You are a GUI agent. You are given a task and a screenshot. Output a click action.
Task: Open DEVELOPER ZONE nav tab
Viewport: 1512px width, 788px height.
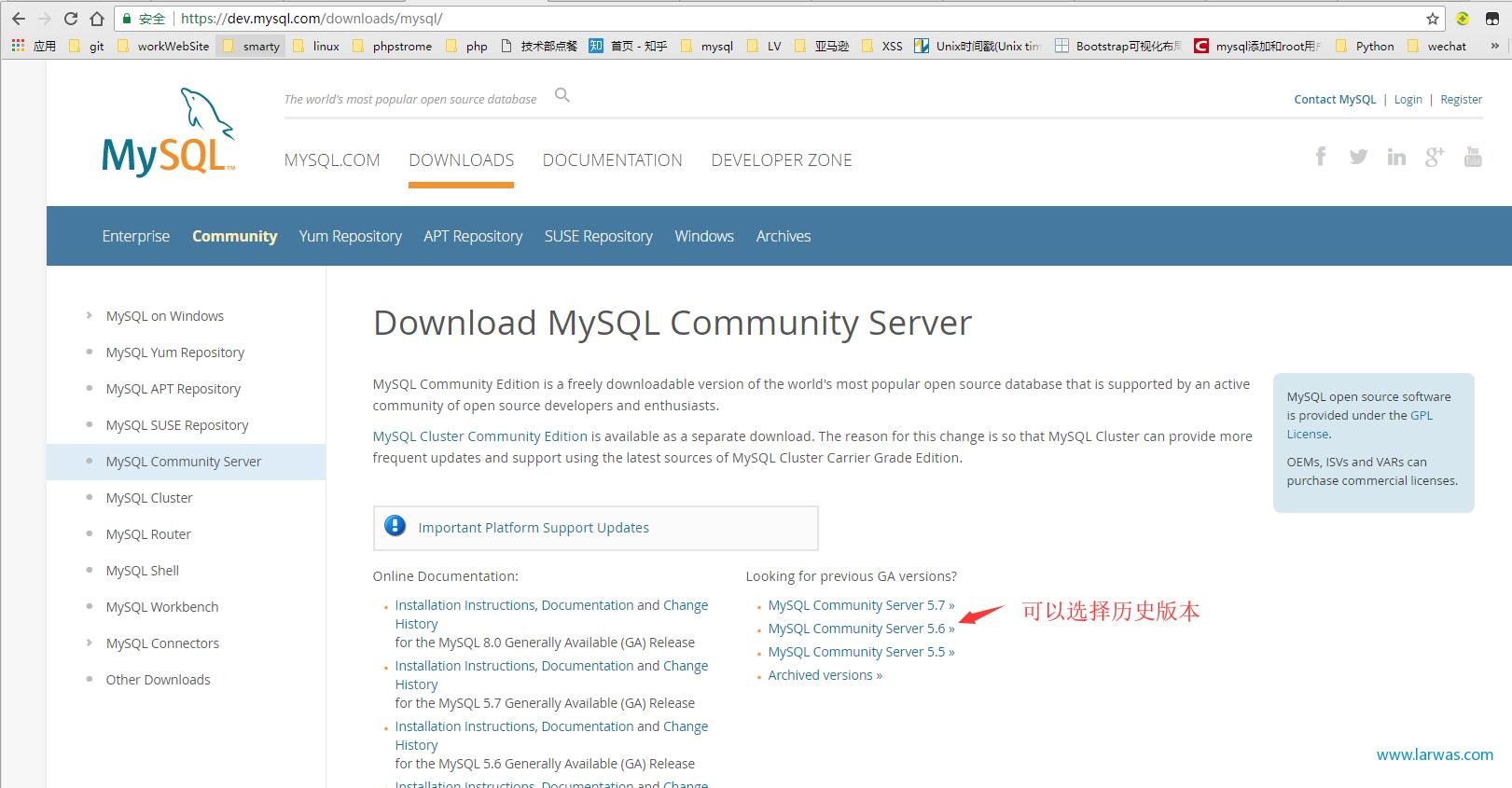pyautogui.click(x=782, y=160)
